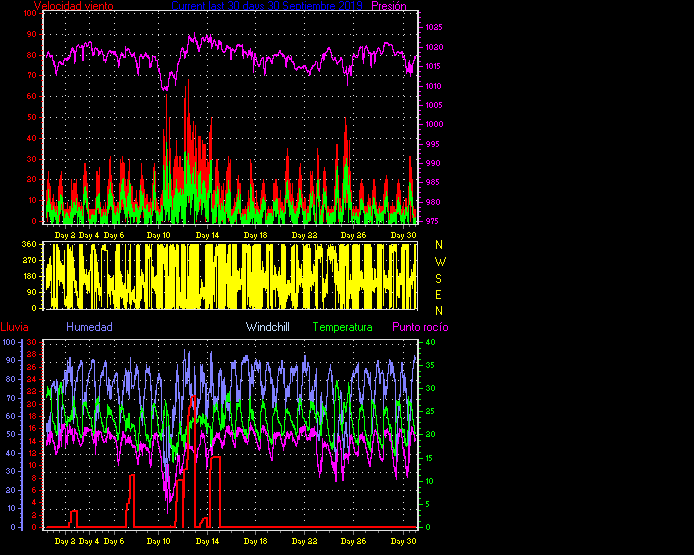This screenshot has height=555, width=694.
Task: Click 'Day 2' below the wind speed chart
Action: click(65, 235)
